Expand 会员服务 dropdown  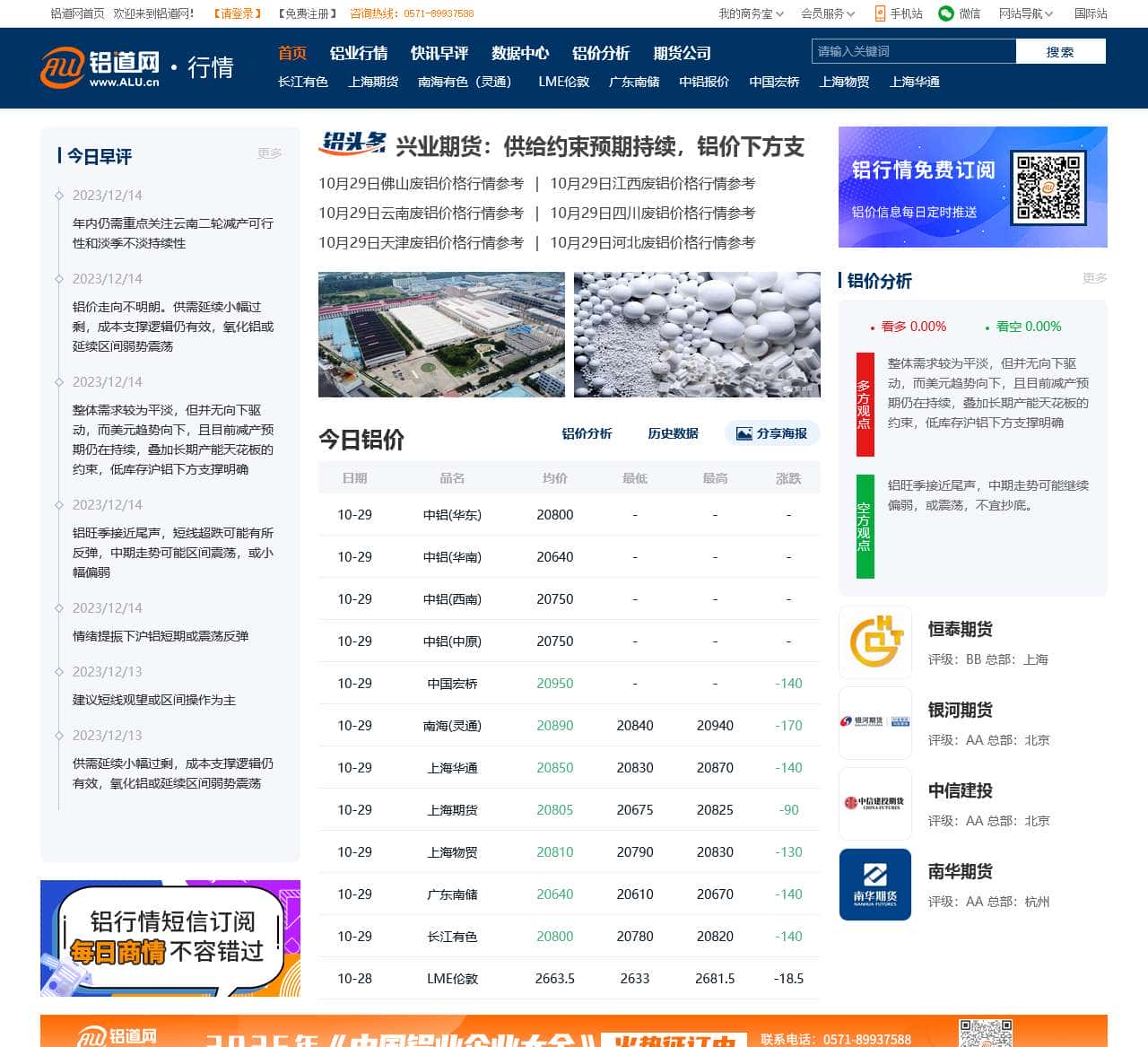click(x=828, y=13)
